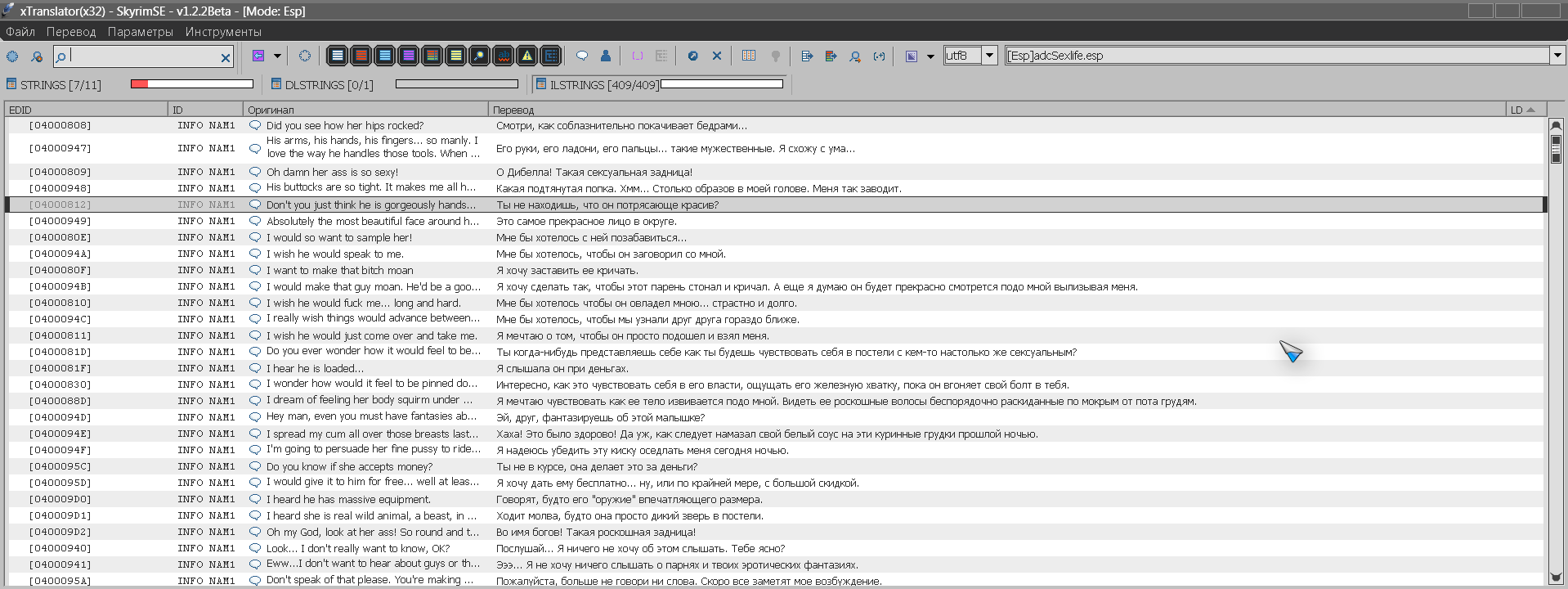Click the purple brackets icon in toolbar
Screen dimensions: 1568x589
[x=638, y=56]
